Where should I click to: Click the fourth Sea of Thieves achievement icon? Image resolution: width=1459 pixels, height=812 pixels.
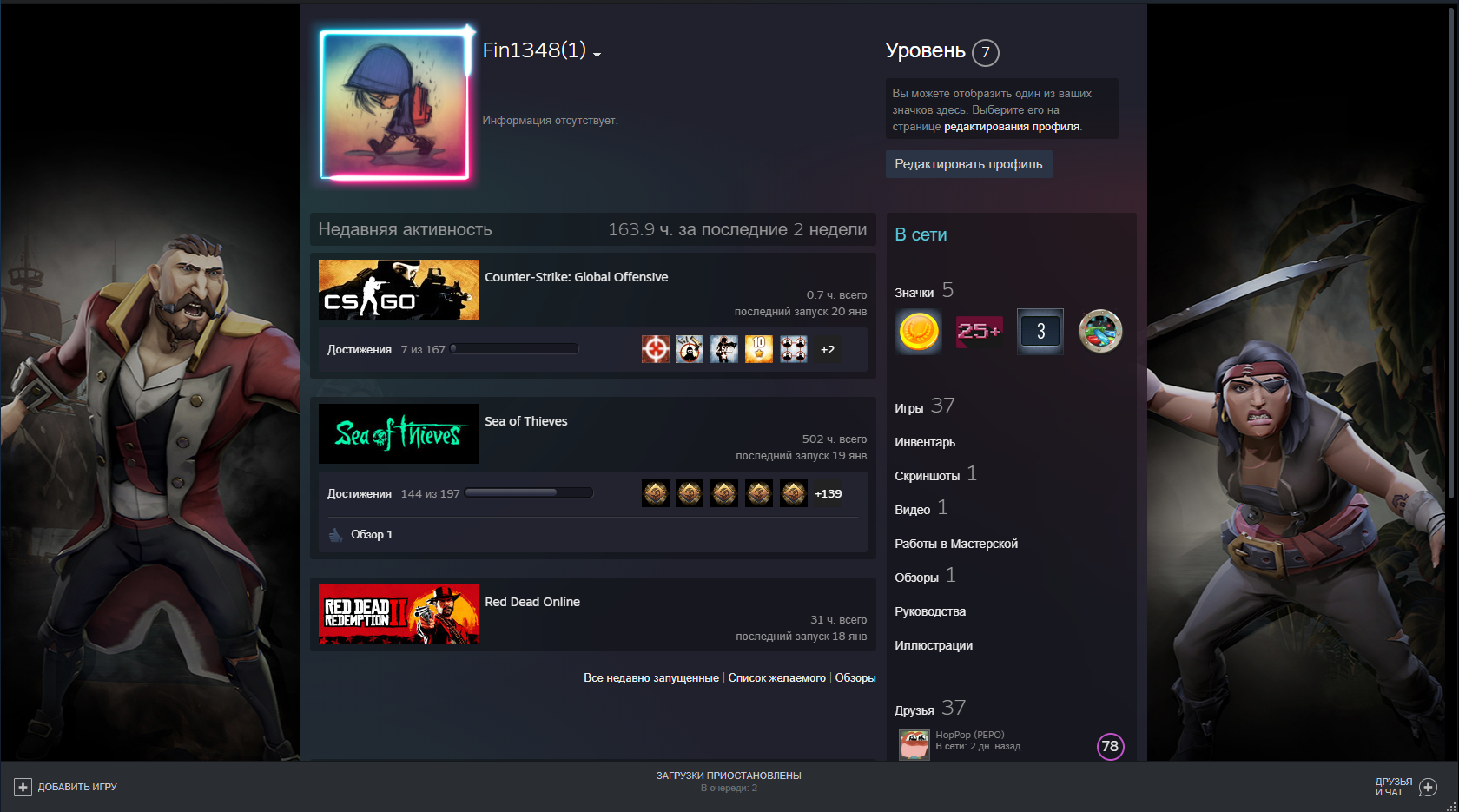(x=759, y=493)
